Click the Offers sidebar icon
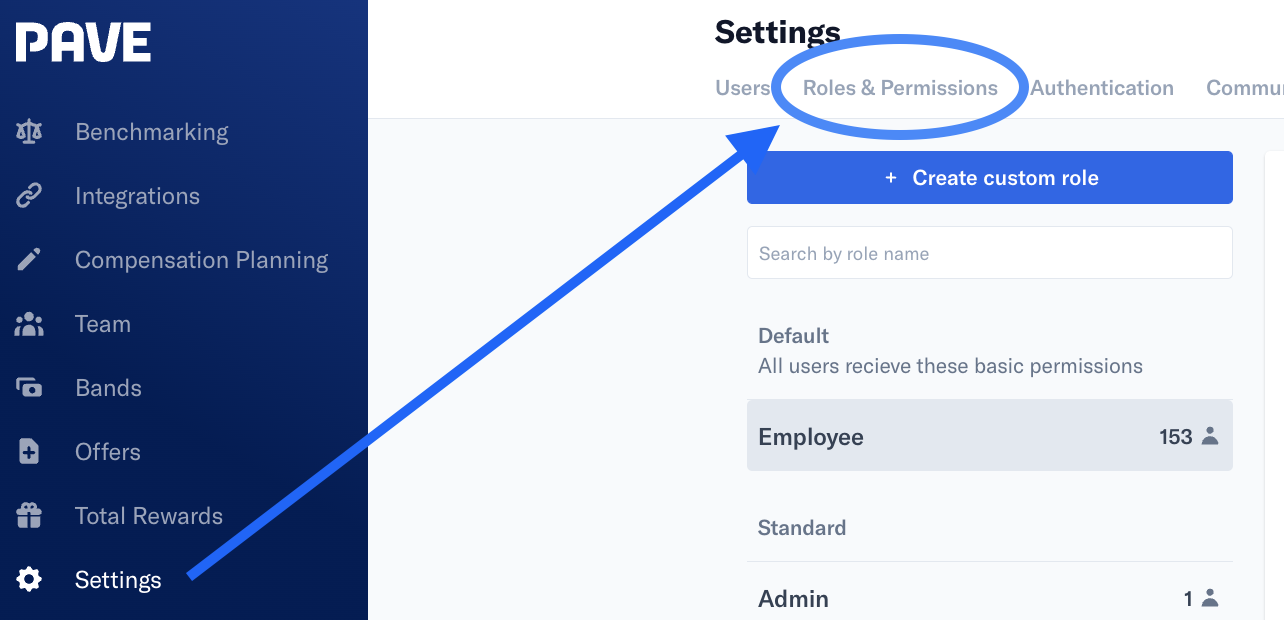The image size is (1284, 620). 29,451
